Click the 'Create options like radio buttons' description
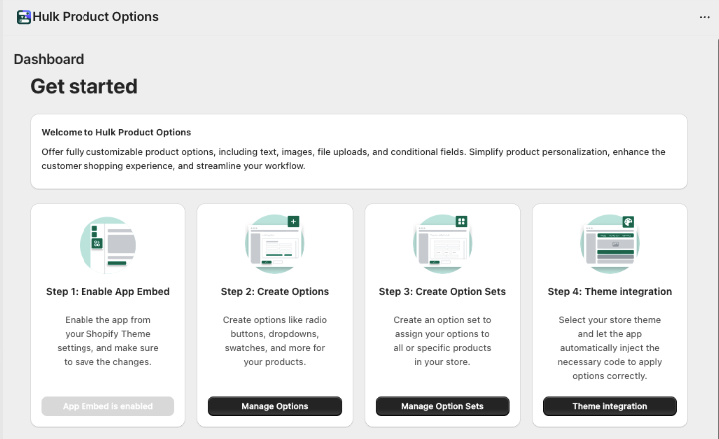Image resolution: width=719 pixels, height=439 pixels. (x=275, y=341)
